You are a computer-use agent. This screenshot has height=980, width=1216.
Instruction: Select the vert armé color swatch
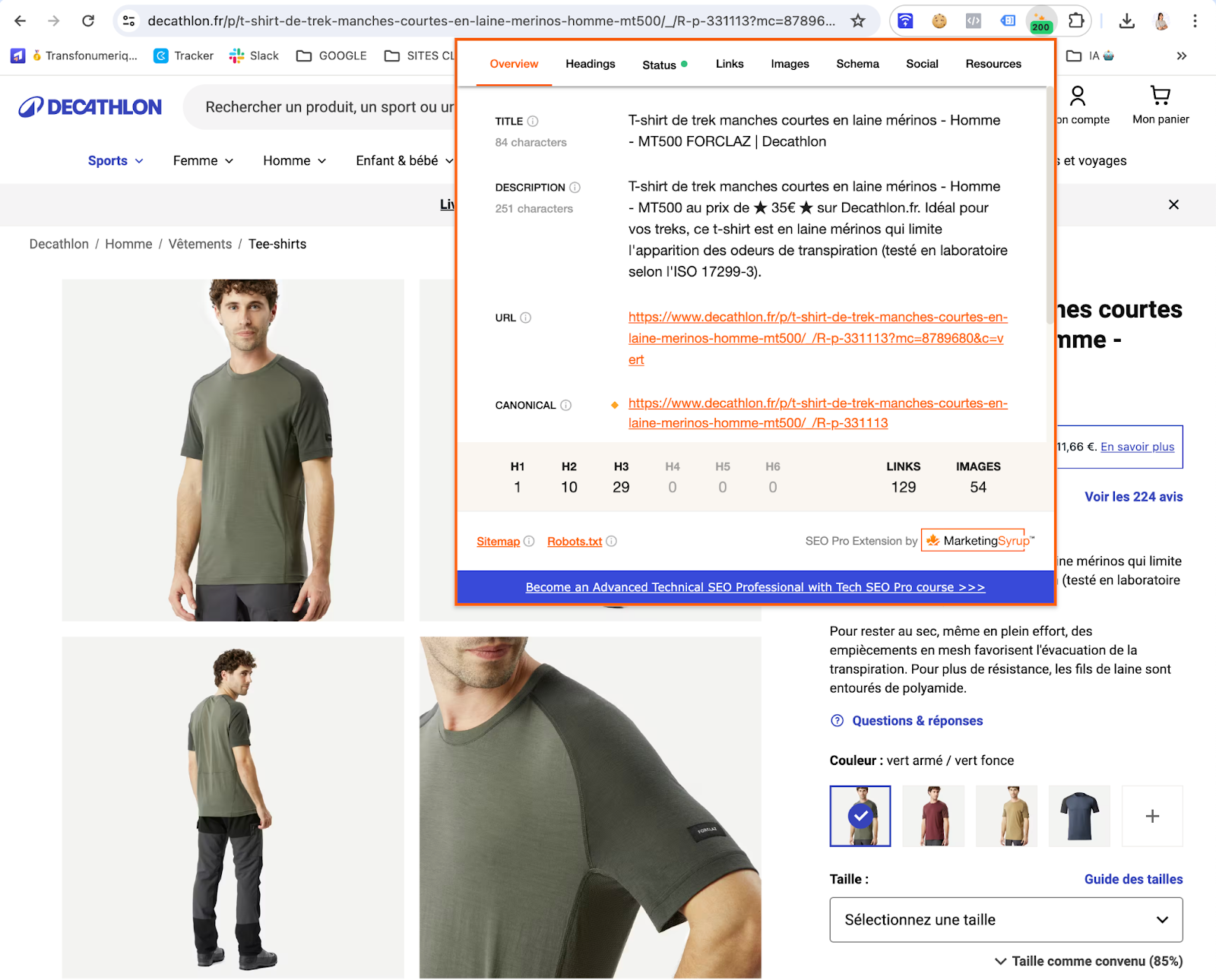(x=860, y=816)
